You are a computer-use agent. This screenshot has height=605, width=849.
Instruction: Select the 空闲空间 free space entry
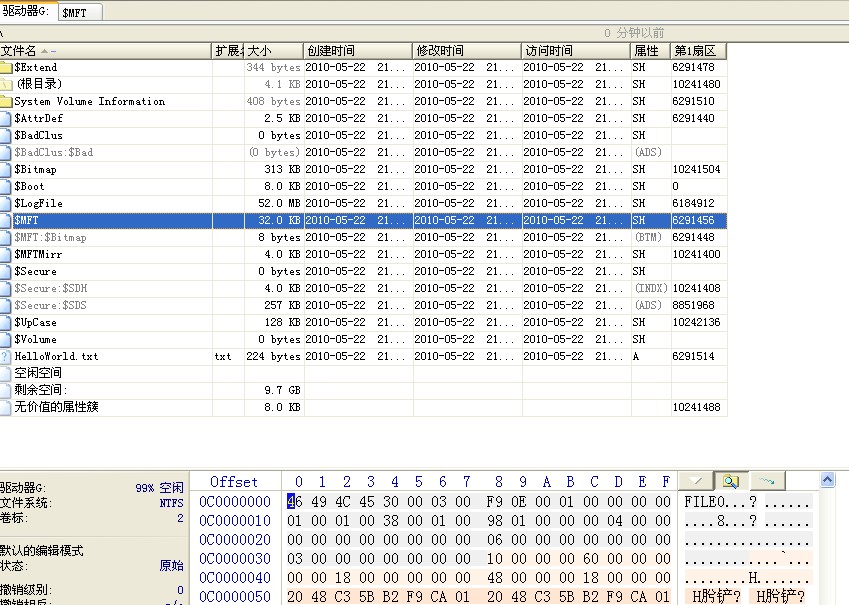tap(38, 373)
